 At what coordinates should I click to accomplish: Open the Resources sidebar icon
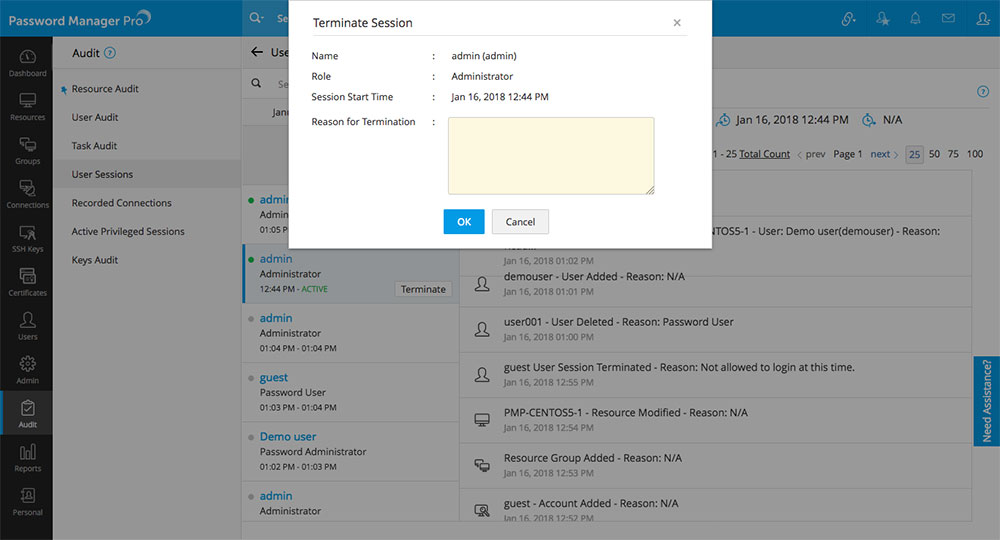pyautogui.click(x=27, y=106)
